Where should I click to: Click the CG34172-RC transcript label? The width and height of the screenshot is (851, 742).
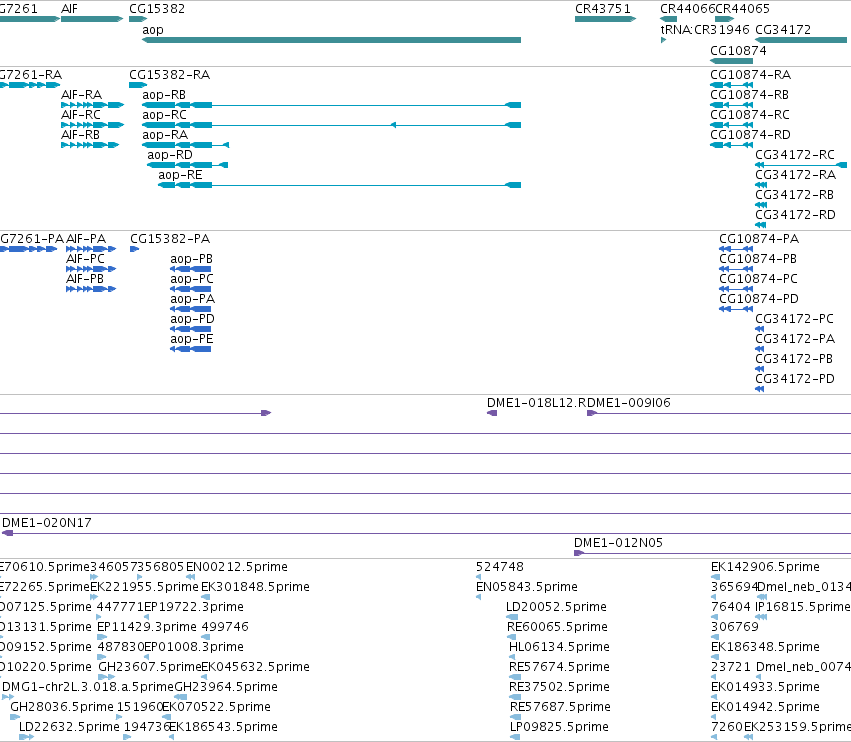(795, 155)
